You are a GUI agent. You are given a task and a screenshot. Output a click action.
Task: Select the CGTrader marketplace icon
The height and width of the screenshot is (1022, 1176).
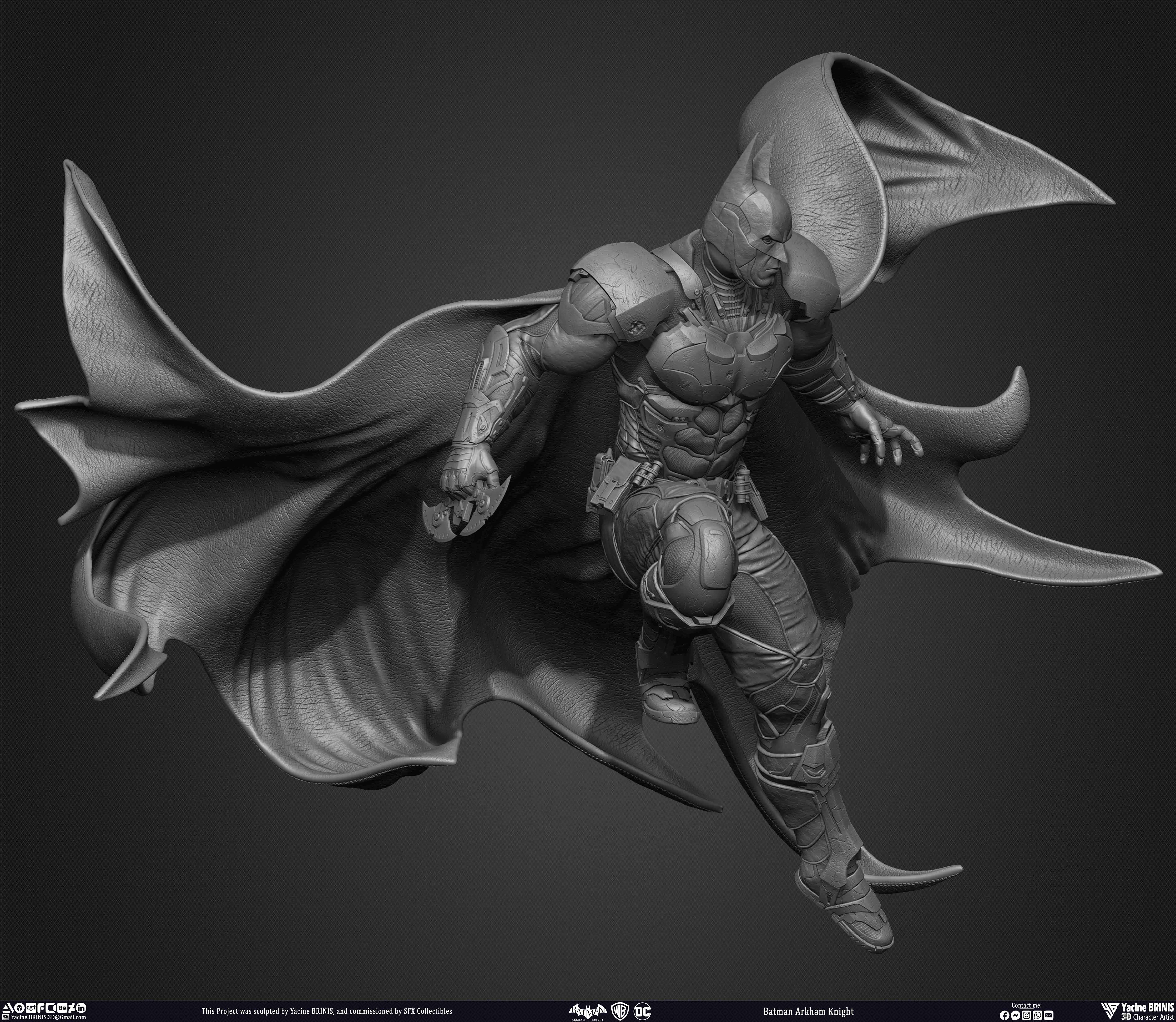tap(31, 1008)
